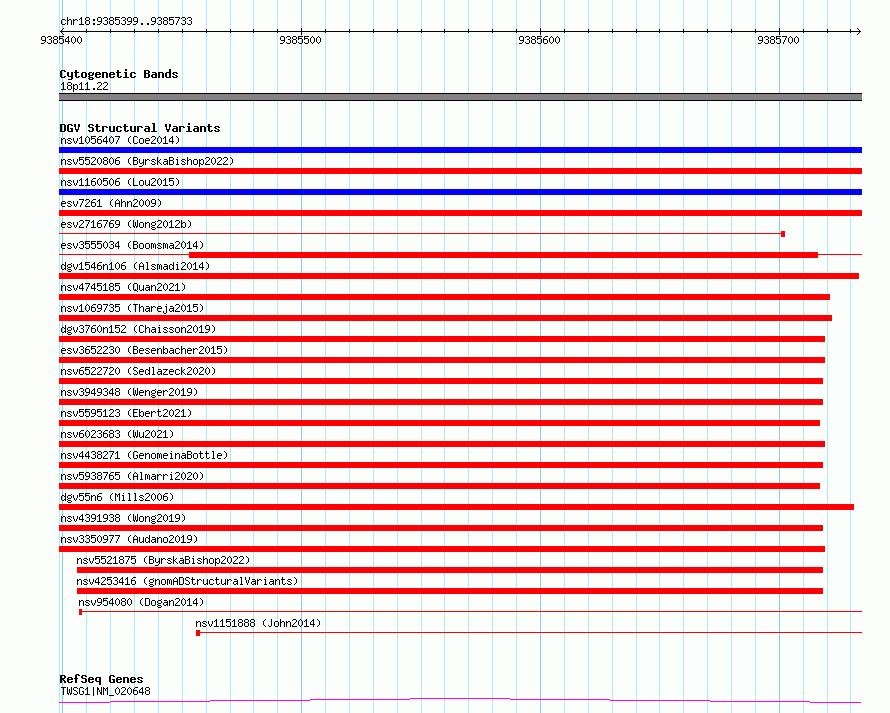Open the esv7261 (Ahn2009) variant
The height and width of the screenshot is (713, 890).
point(111,203)
